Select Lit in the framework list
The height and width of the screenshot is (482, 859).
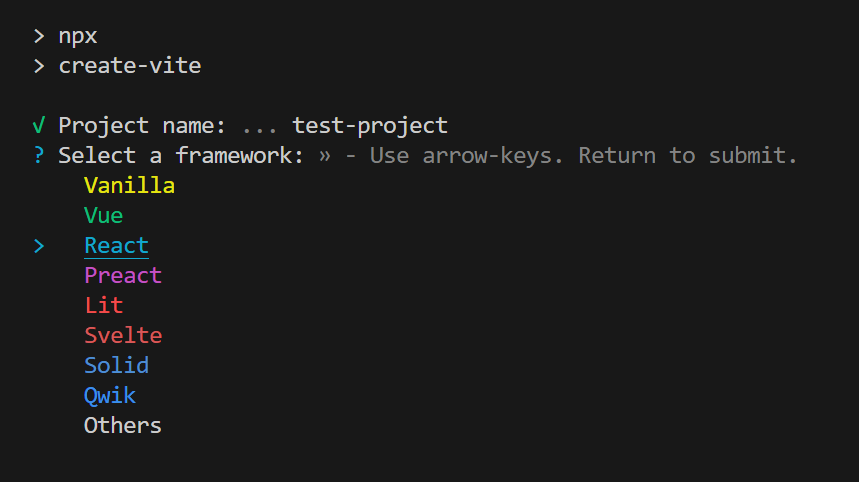[103, 306]
